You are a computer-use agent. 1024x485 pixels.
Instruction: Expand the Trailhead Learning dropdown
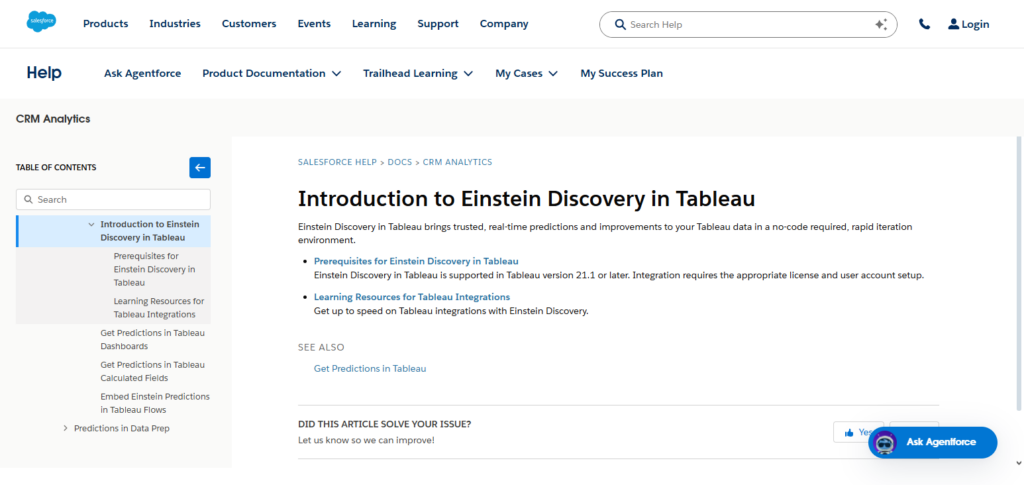(418, 73)
